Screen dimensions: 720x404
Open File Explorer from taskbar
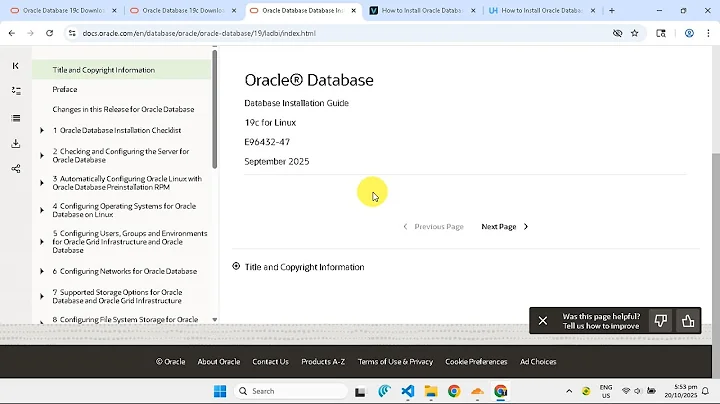(x=431, y=391)
